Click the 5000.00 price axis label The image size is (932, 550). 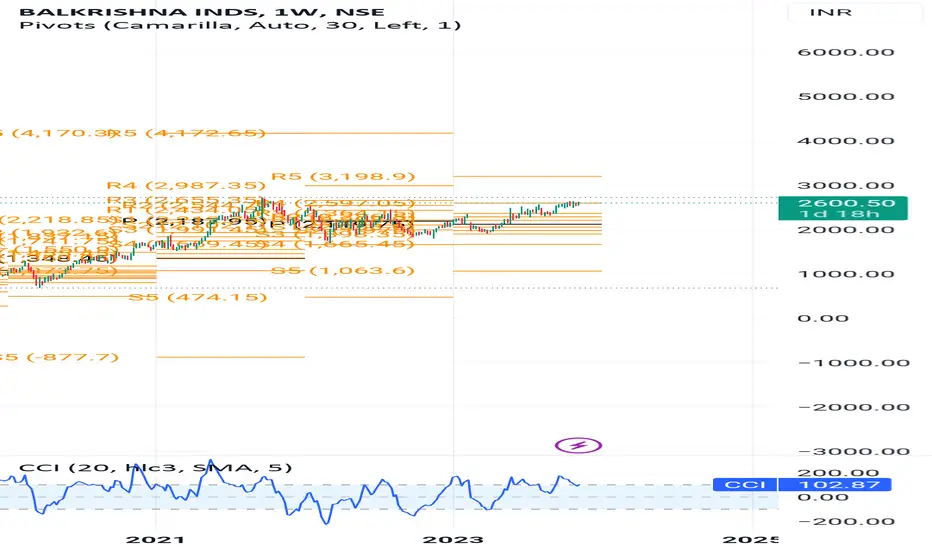846,97
